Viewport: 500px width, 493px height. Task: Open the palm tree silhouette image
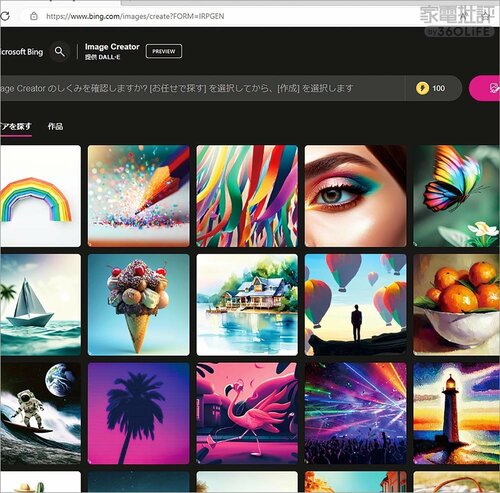pos(139,413)
